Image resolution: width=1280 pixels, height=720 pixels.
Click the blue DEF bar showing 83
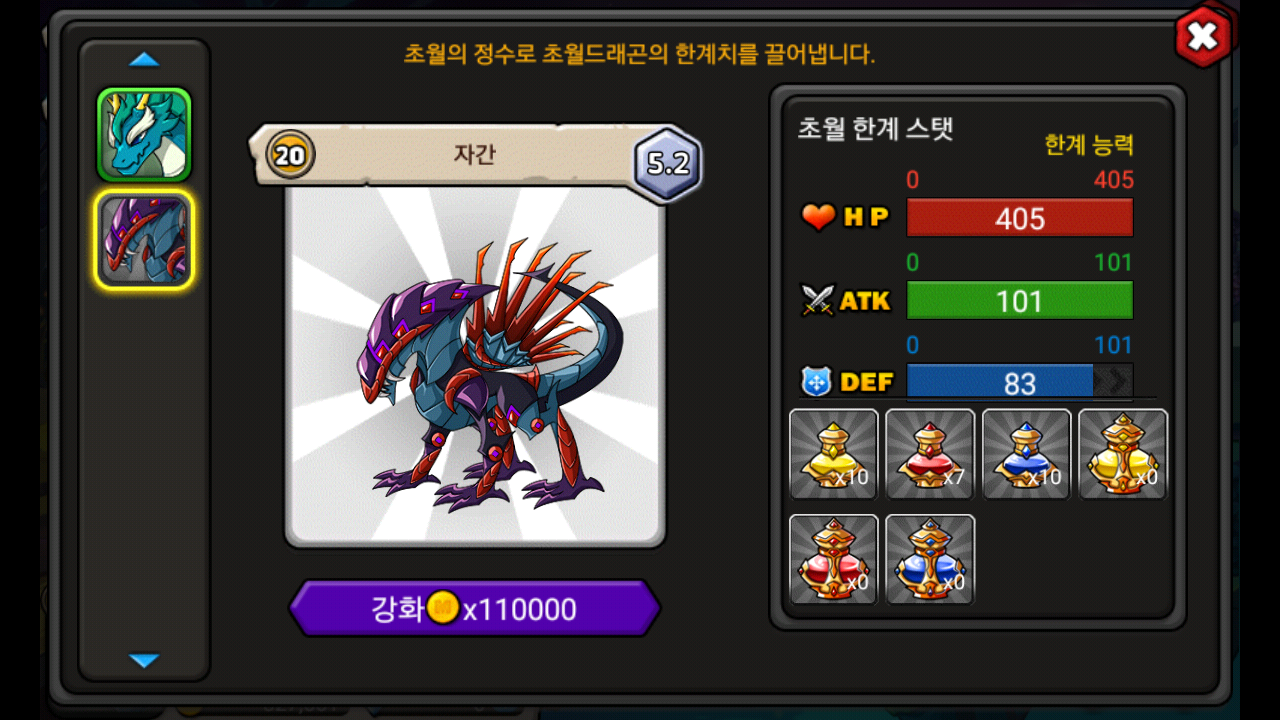coord(1019,382)
